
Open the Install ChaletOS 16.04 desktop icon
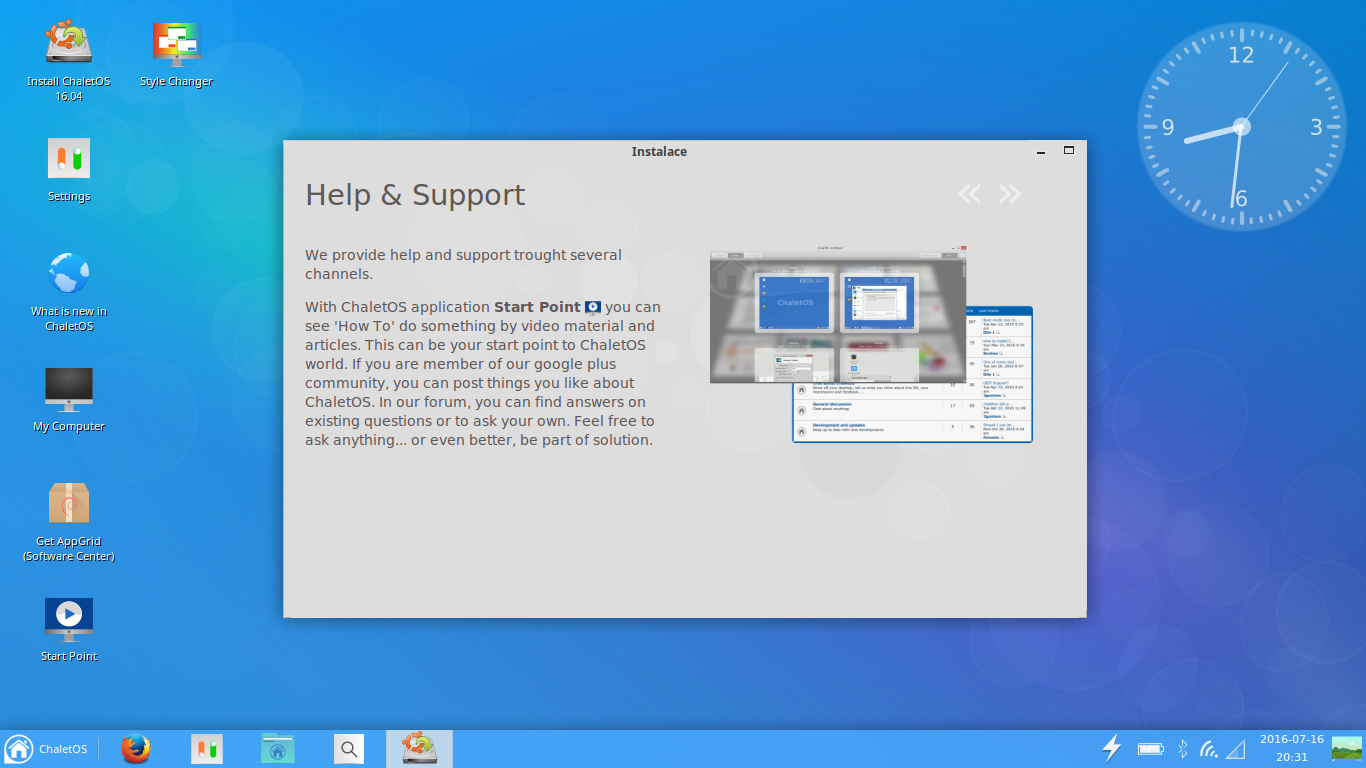tap(69, 60)
